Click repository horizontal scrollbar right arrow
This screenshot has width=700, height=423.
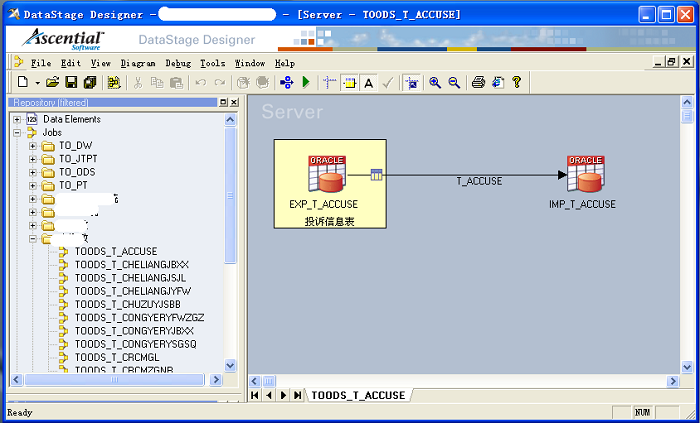pyautogui.click(x=216, y=380)
